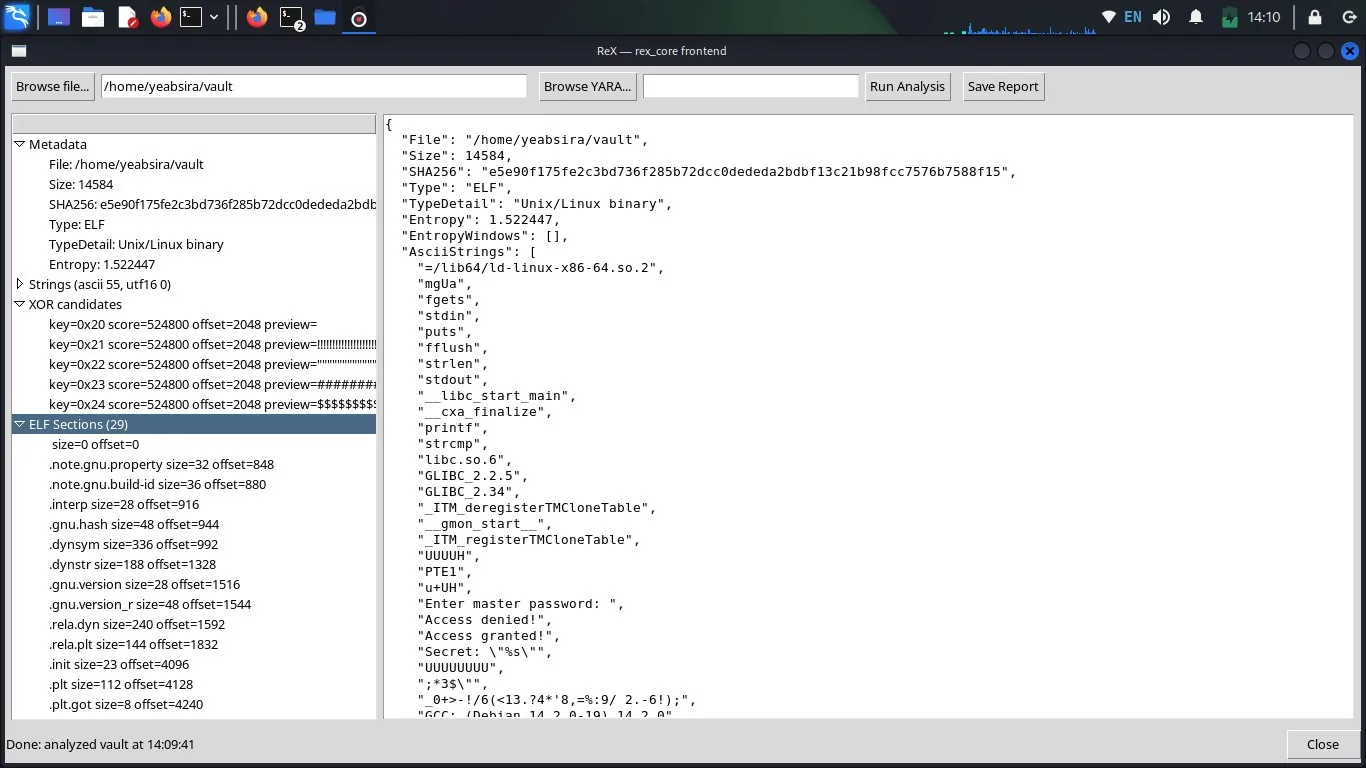This screenshot has height=768, width=1366.
Task: Open the Wi-Fi network indicator
Action: point(1108,17)
